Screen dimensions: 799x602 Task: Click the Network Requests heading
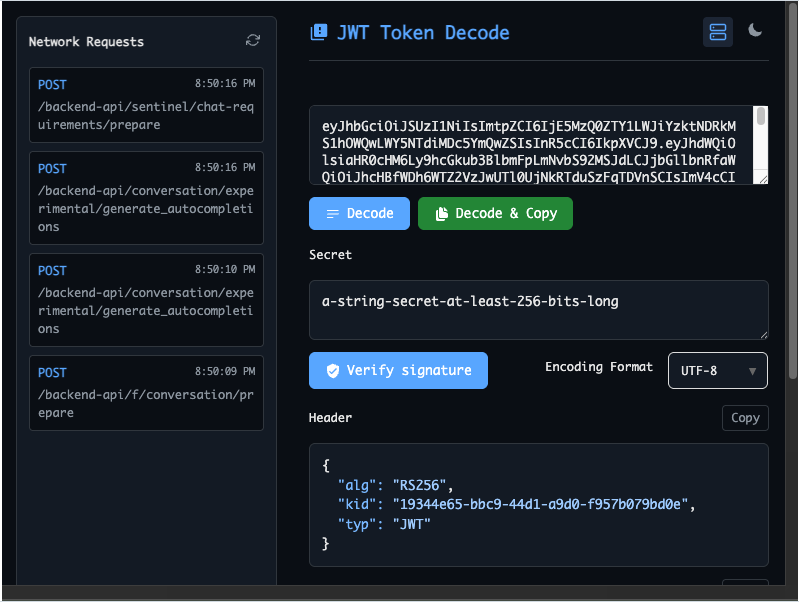[86, 42]
